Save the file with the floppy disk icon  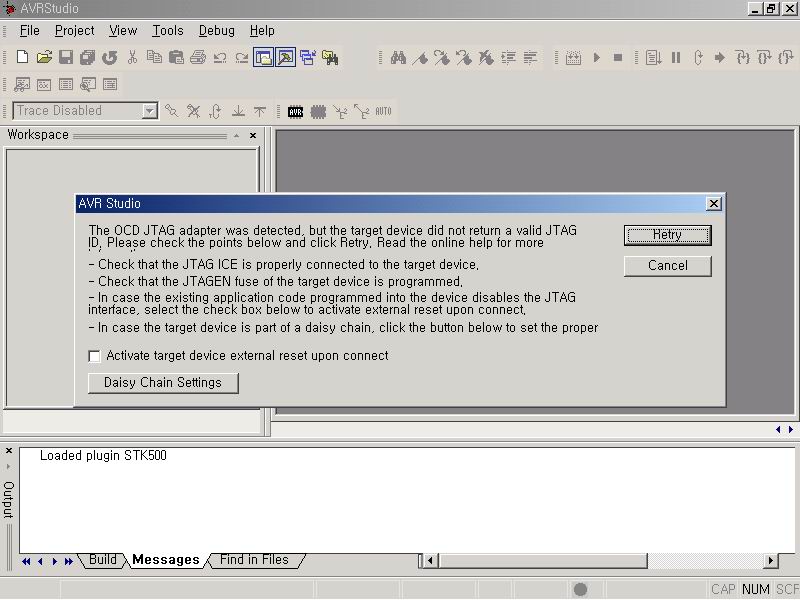click(66, 57)
